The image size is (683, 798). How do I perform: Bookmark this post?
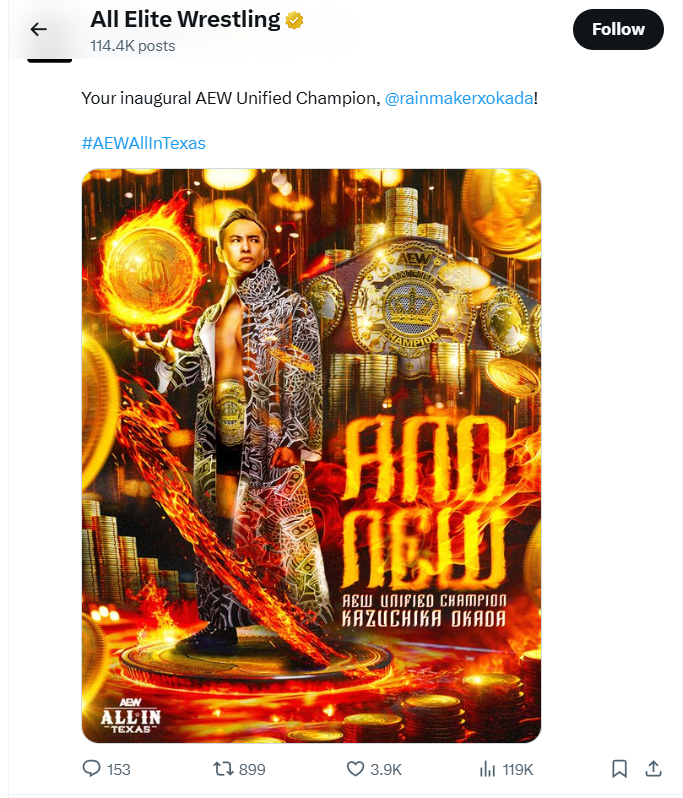tap(619, 768)
